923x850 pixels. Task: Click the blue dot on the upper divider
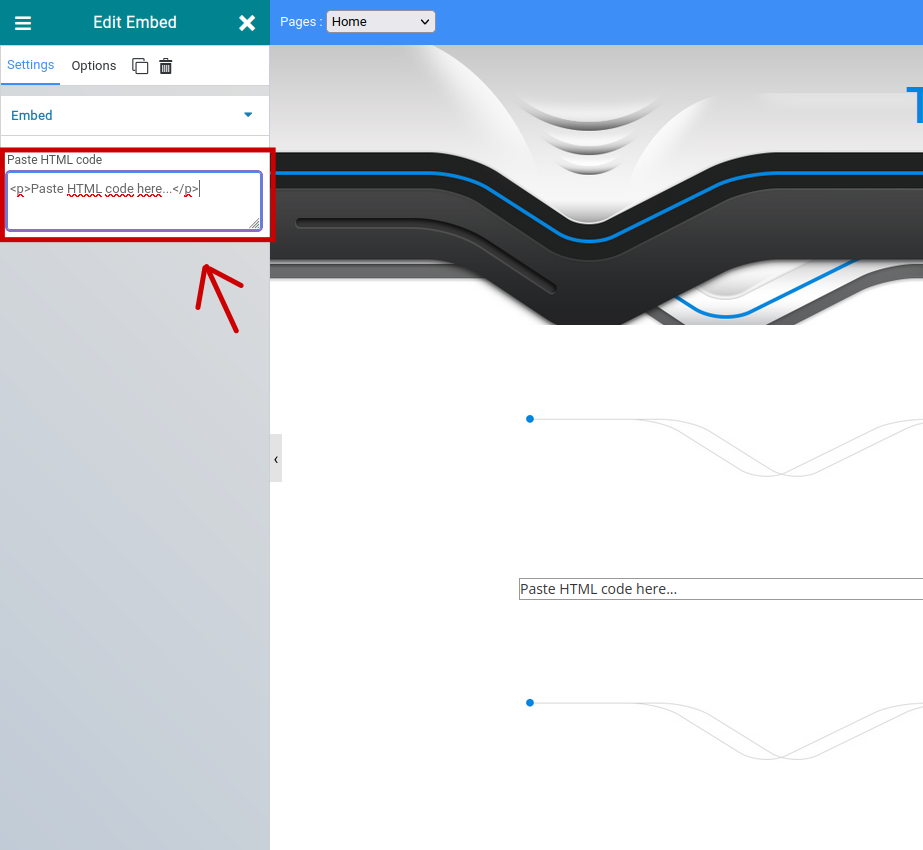[530, 419]
